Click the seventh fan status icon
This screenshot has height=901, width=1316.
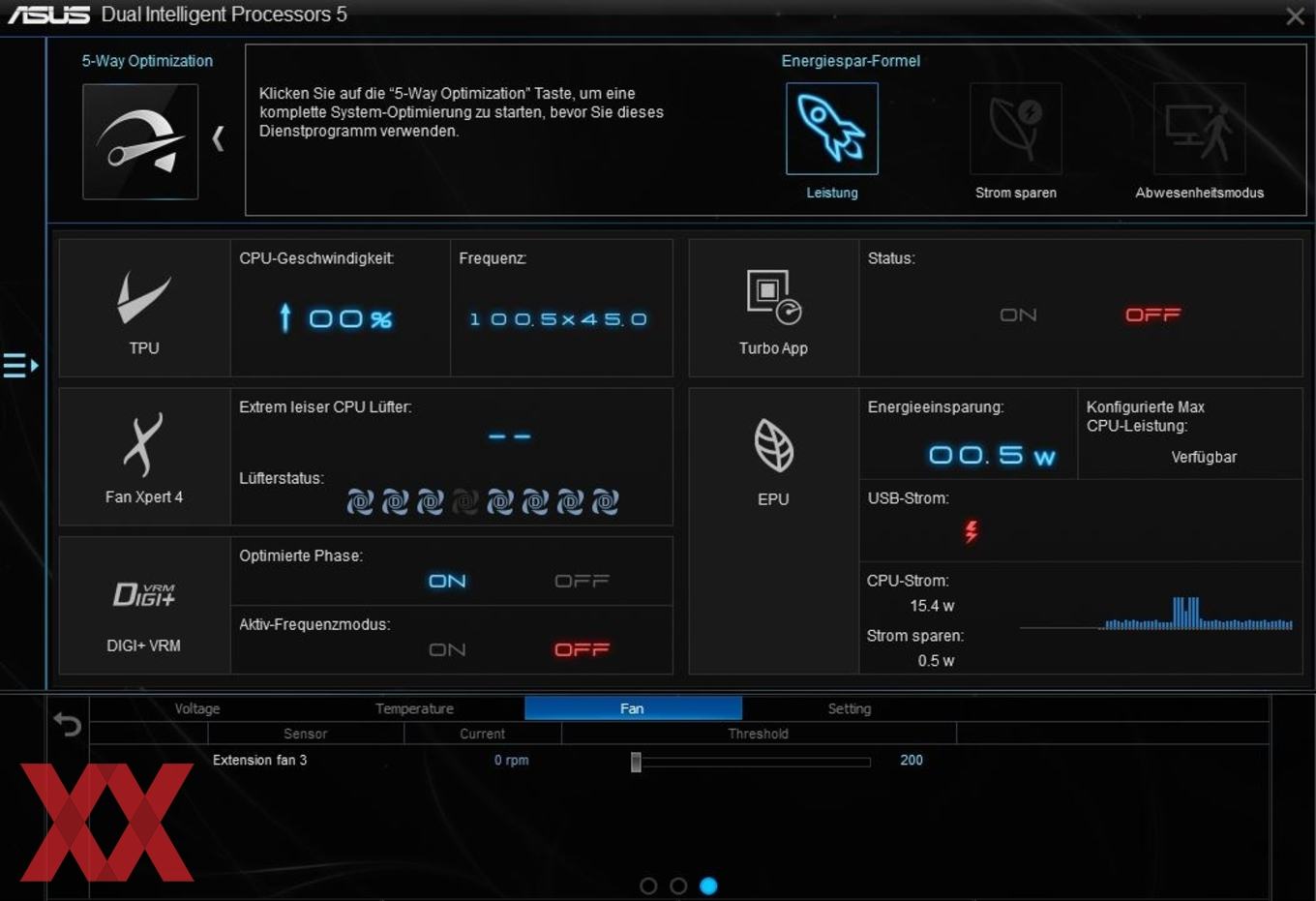570,501
